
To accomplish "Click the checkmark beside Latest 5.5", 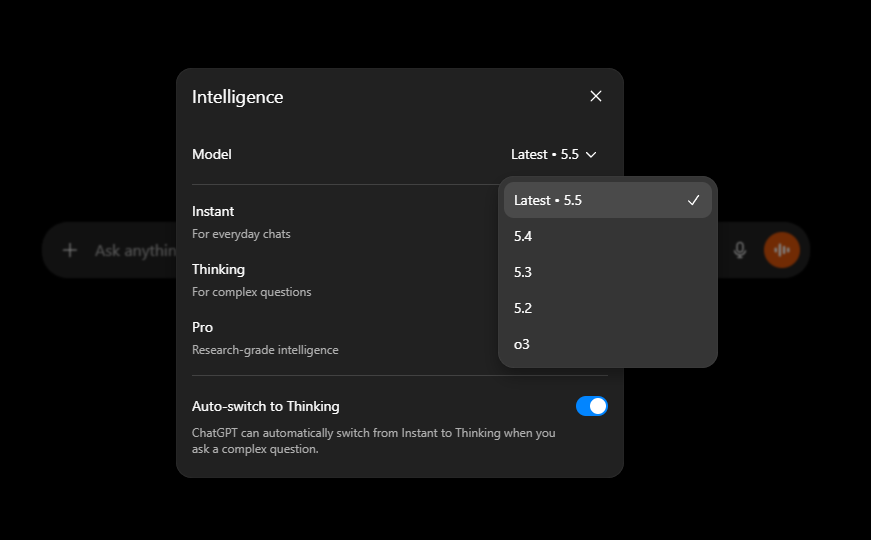I will (x=693, y=200).
